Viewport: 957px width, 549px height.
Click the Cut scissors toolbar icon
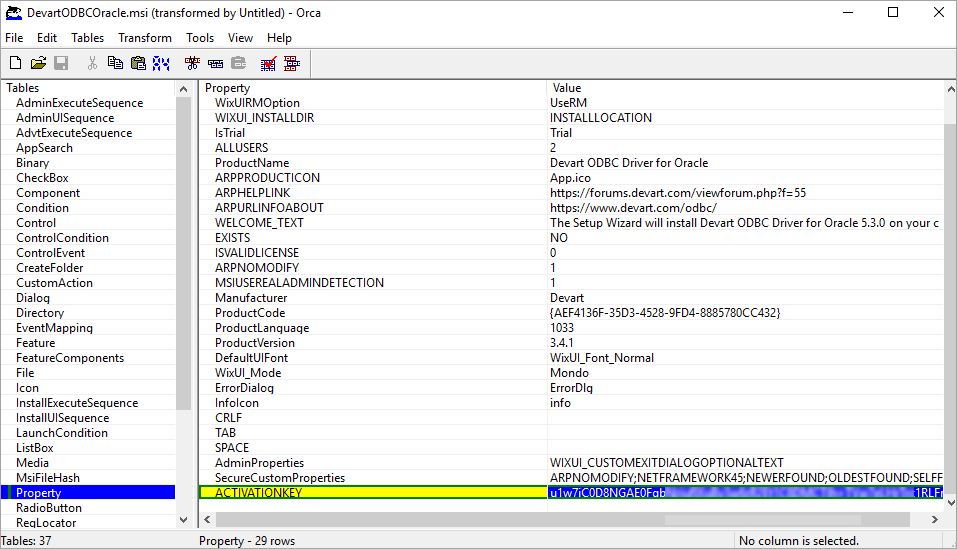[x=93, y=63]
